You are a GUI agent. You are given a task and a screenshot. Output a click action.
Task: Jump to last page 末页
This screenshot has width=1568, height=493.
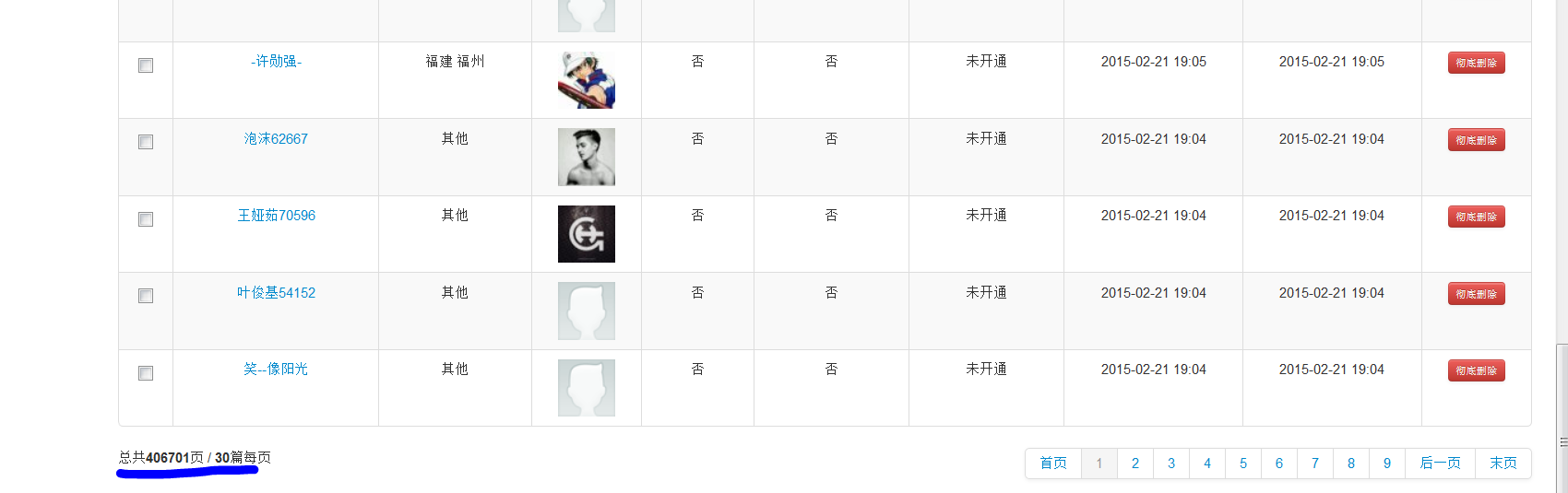1503,464
